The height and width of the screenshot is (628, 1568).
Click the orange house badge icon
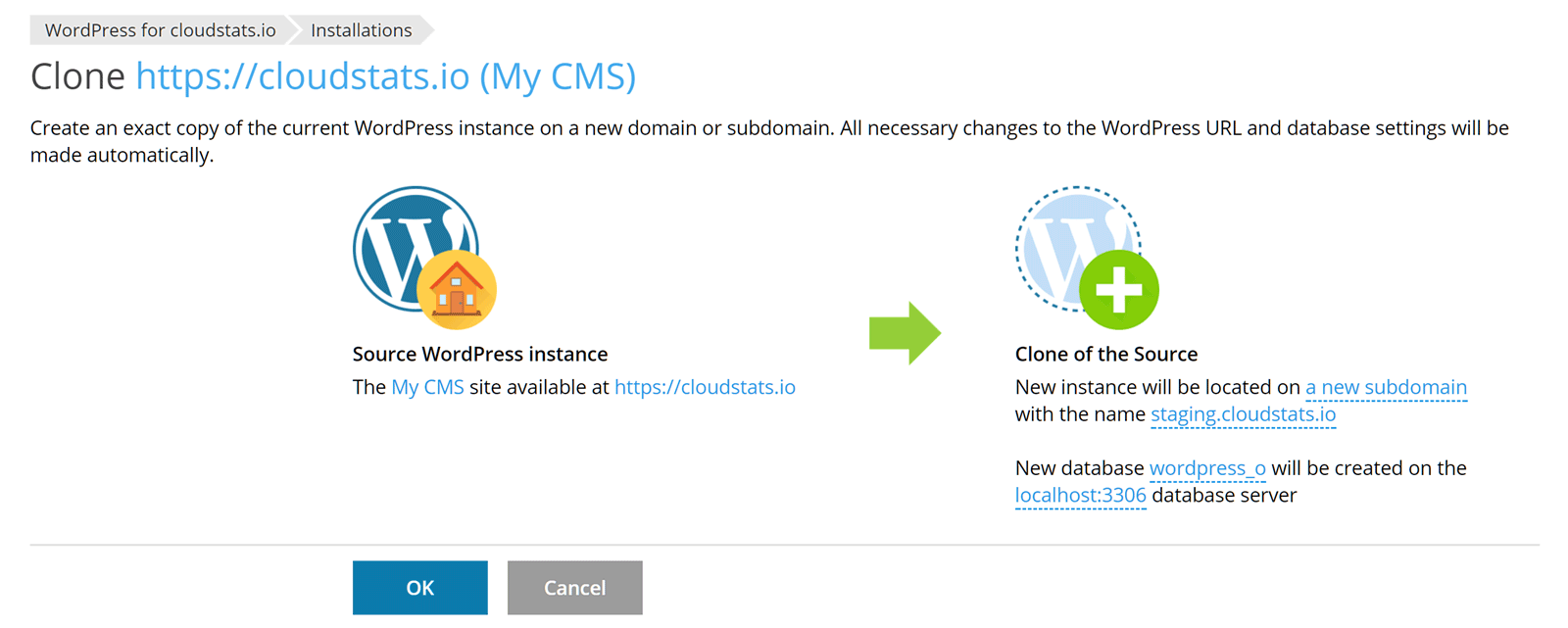pyautogui.click(x=457, y=291)
